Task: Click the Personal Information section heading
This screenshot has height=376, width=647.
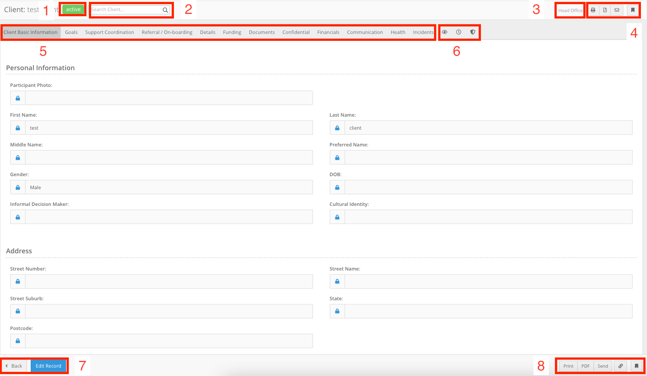Action: (x=40, y=68)
